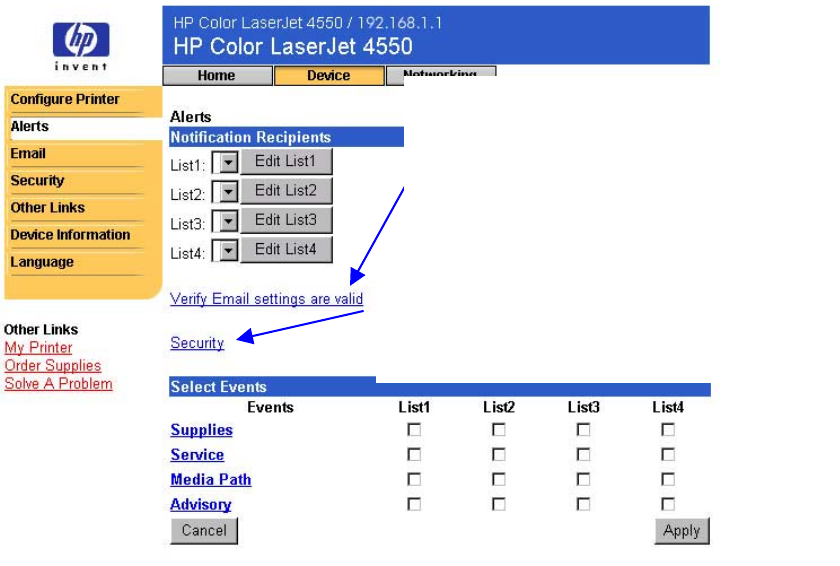
Task: Click the Apply button
Action: coord(682,531)
